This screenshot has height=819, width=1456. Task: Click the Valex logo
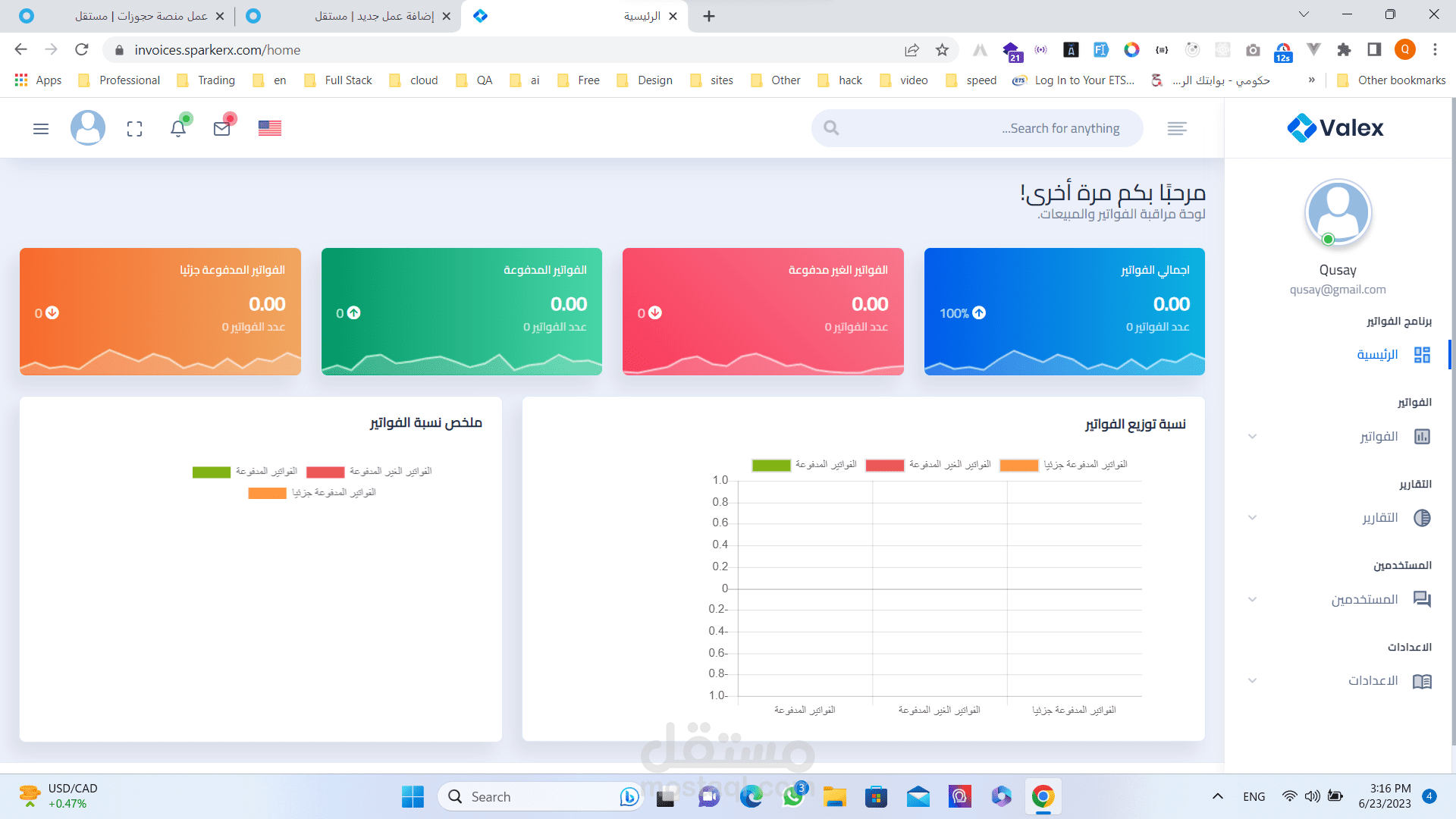[1335, 127]
